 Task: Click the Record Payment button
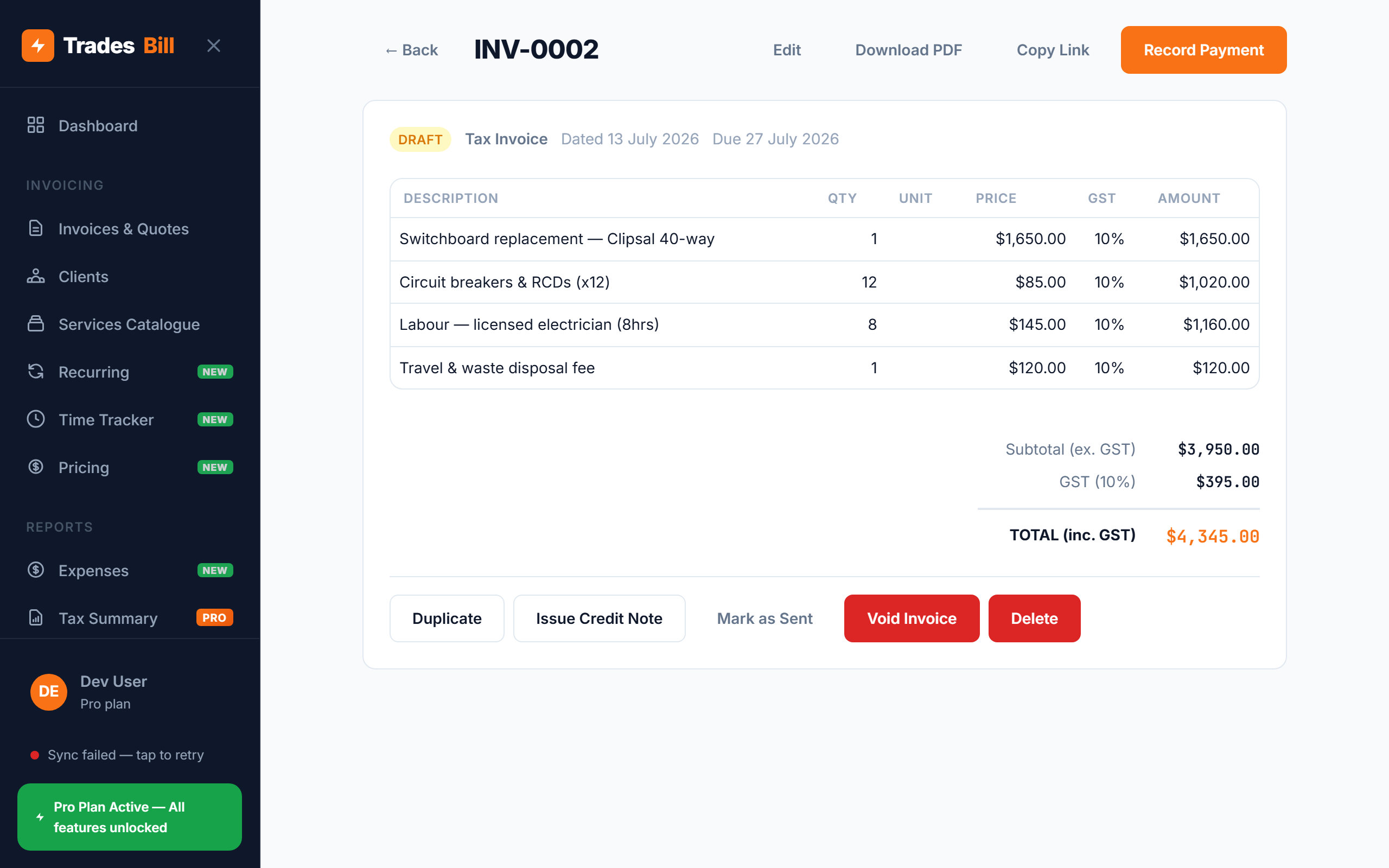pyautogui.click(x=1203, y=50)
